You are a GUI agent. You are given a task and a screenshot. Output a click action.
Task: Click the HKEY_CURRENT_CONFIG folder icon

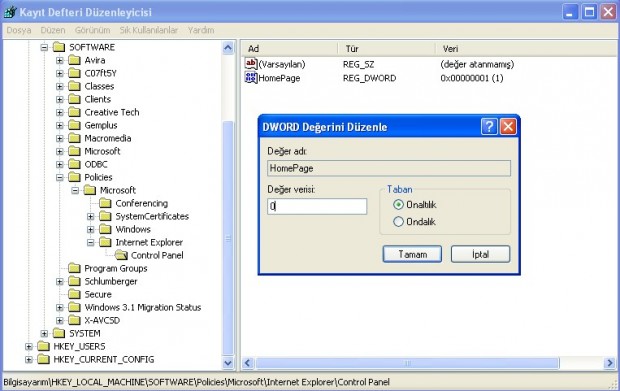coord(43,359)
